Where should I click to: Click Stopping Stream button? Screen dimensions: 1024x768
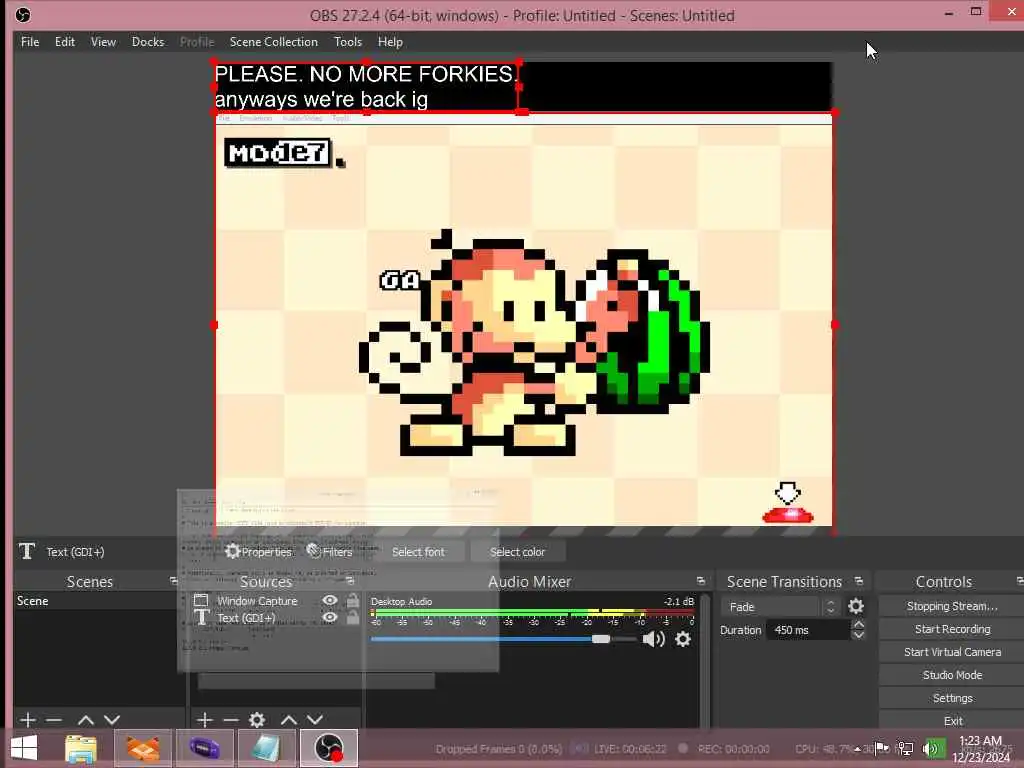[x=952, y=606]
